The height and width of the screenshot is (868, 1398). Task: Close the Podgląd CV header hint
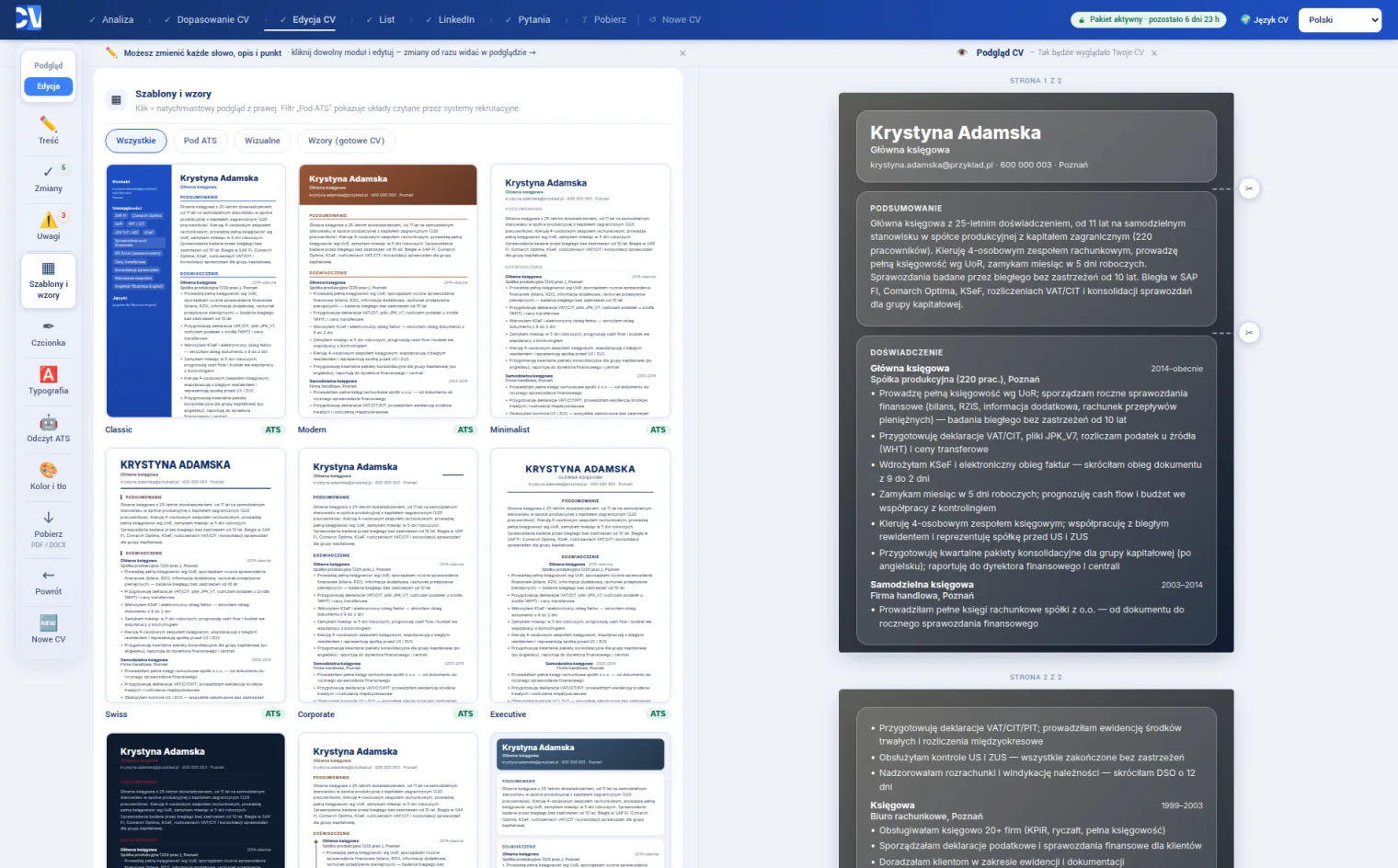pyautogui.click(x=1154, y=53)
